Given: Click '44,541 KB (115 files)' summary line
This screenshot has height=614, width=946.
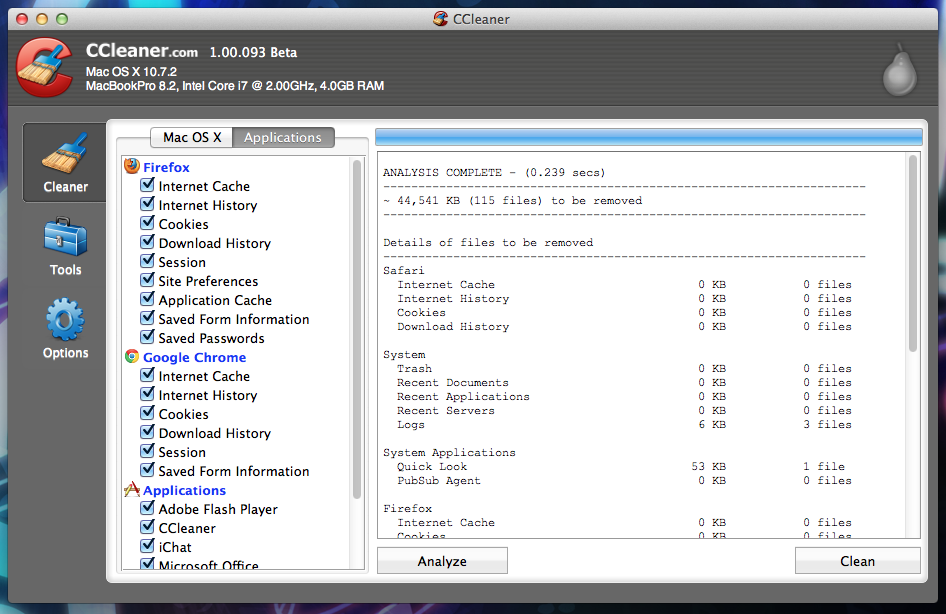Looking at the screenshot, I should point(513,200).
